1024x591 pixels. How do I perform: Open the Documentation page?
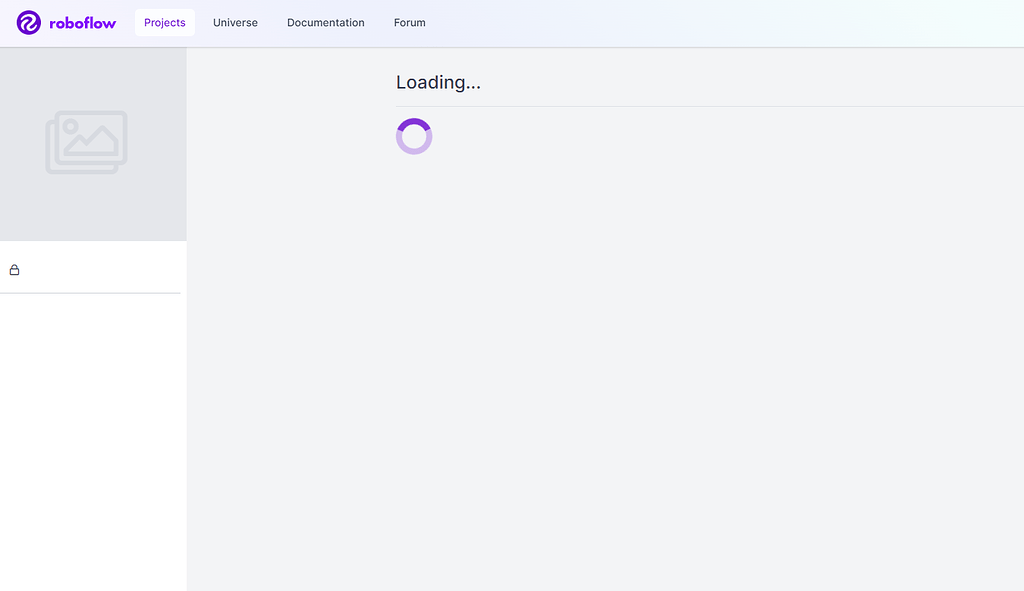(325, 22)
